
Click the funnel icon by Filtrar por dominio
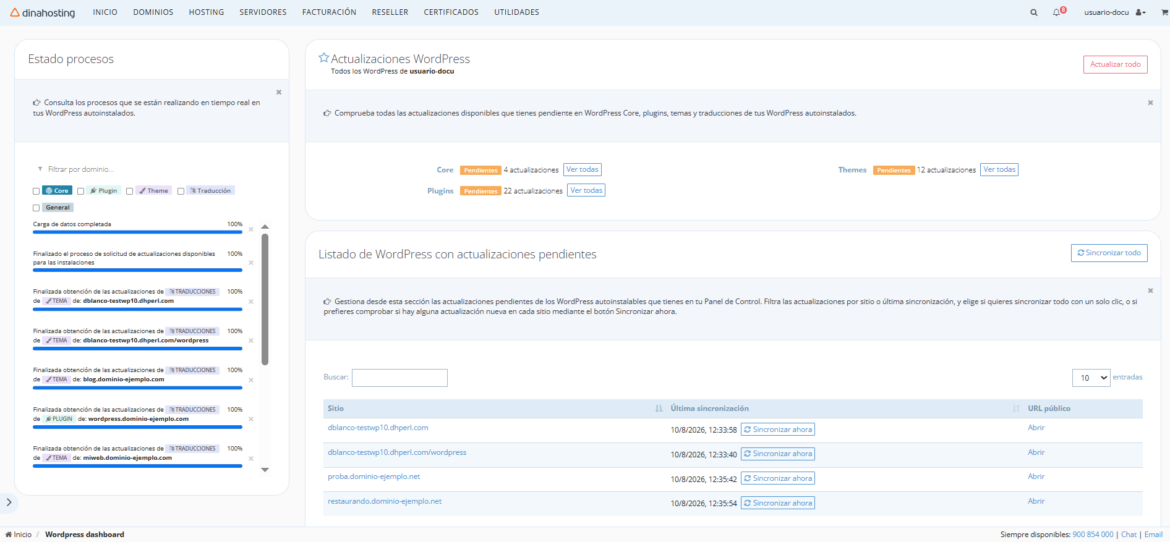click(40, 169)
